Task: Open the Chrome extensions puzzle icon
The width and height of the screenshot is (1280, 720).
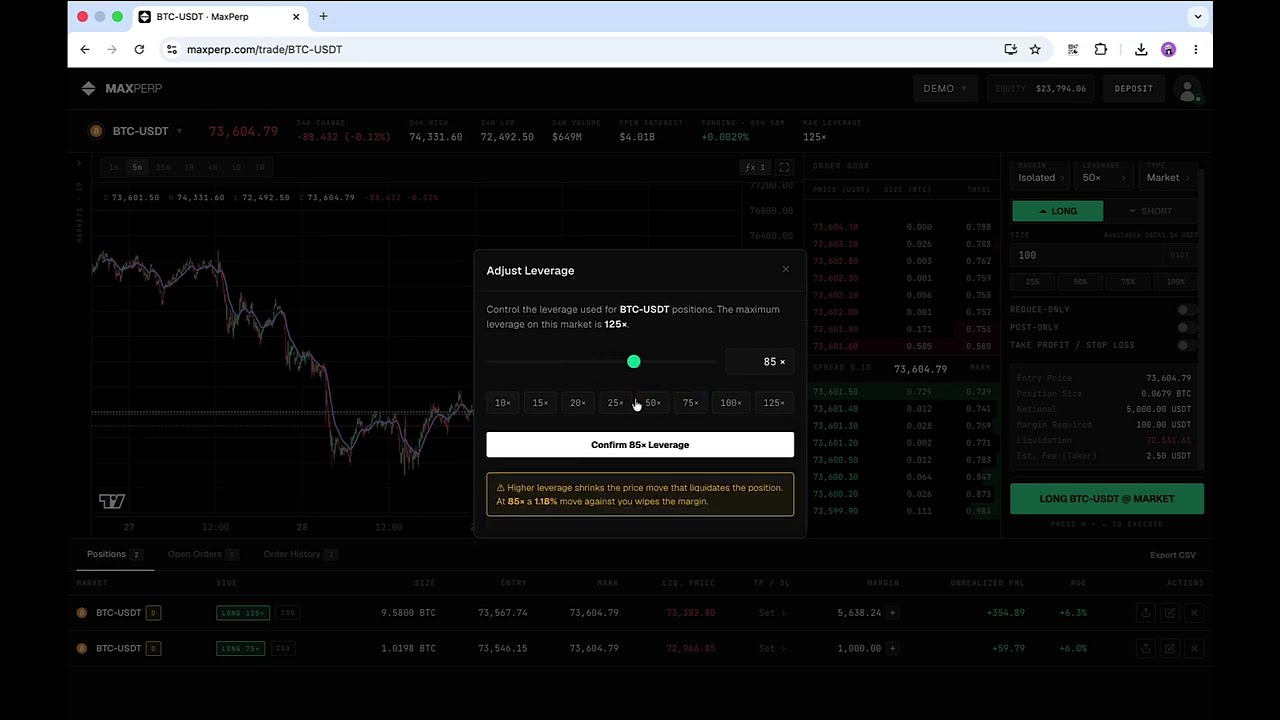Action: coord(1101,49)
